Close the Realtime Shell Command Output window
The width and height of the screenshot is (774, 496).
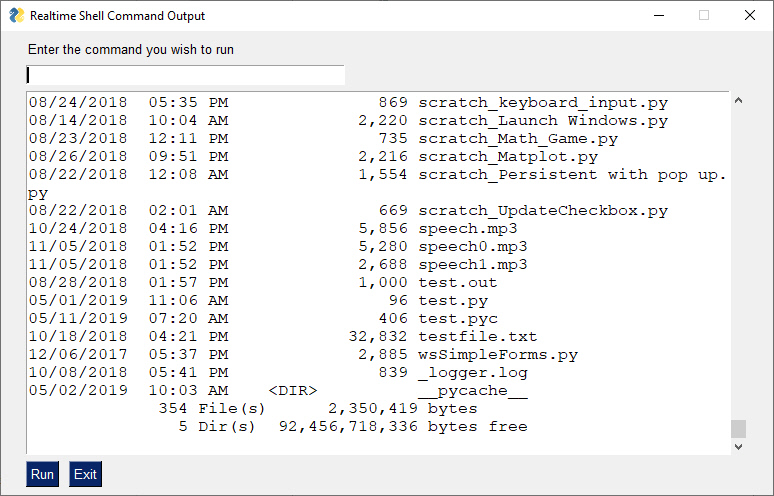click(x=750, y=15)
